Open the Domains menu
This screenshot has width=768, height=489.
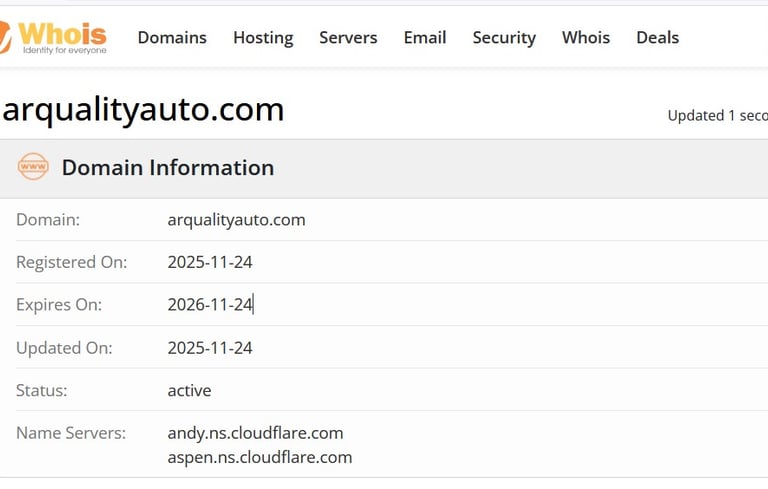[x=172, y=38]
